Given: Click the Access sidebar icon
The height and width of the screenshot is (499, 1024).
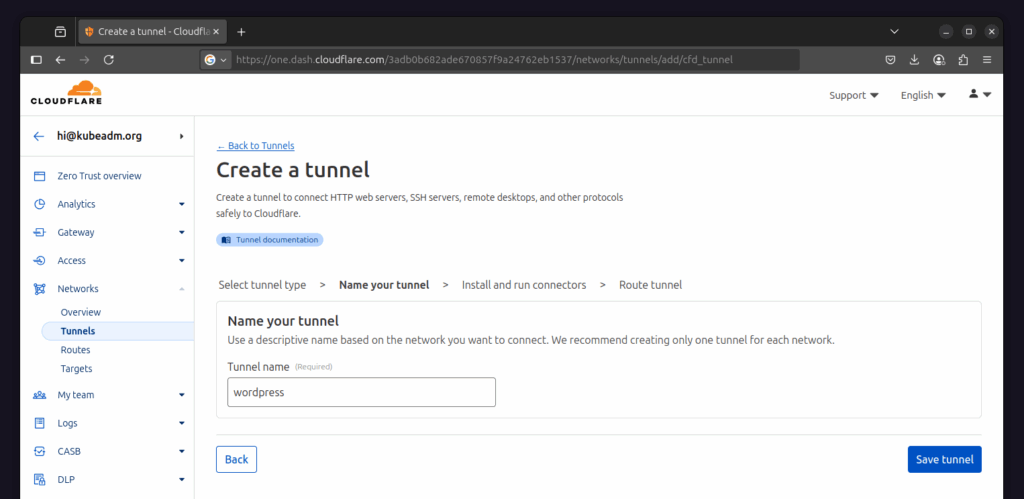Looking at the screenshot, I should pos(39,260).
